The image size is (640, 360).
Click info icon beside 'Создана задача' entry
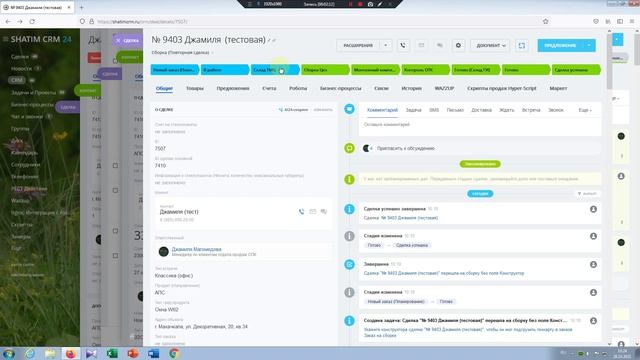[x=349, y=321]
